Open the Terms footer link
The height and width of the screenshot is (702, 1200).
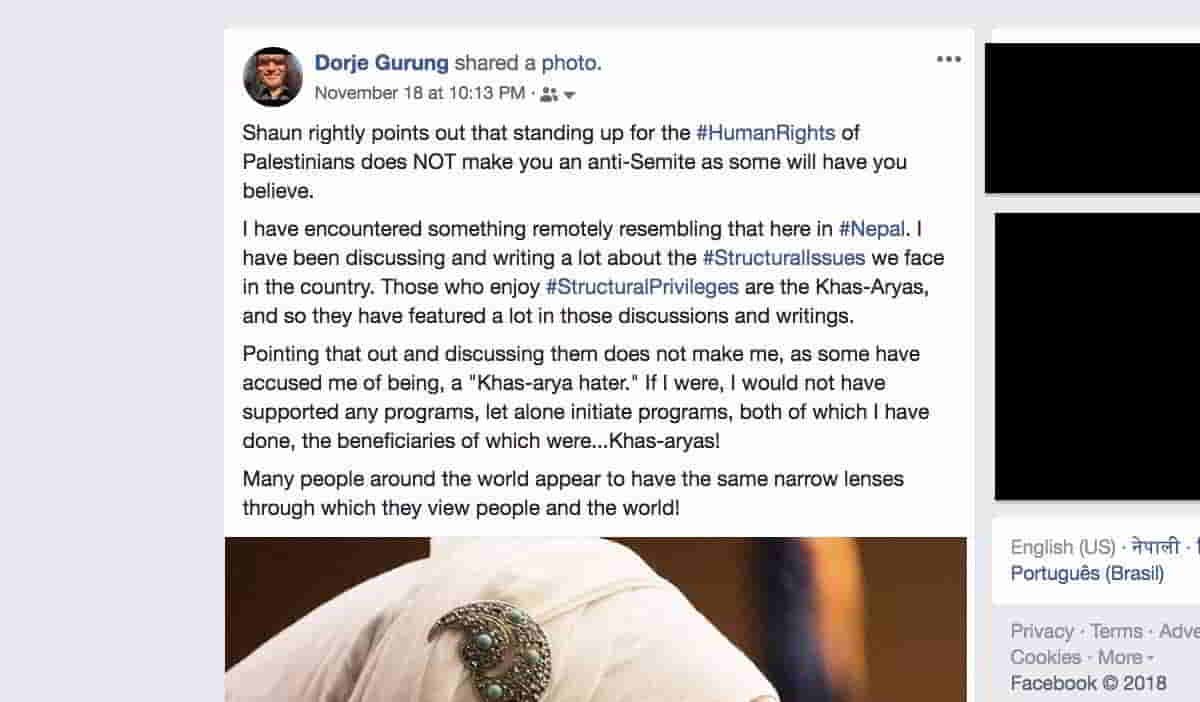(1116, 631)
